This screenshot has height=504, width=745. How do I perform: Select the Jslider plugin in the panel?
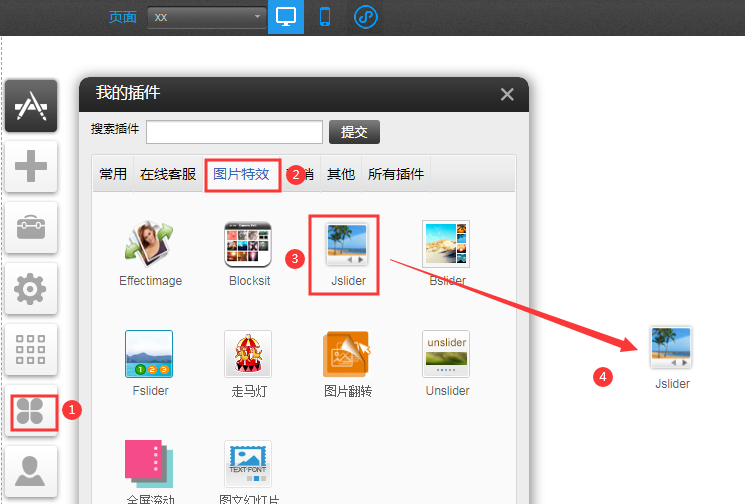coord(347,255)
